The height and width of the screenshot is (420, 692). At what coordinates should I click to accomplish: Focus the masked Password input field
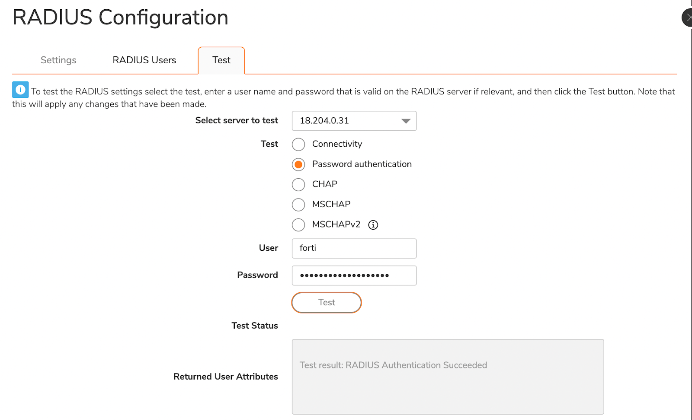click(353, 275)
